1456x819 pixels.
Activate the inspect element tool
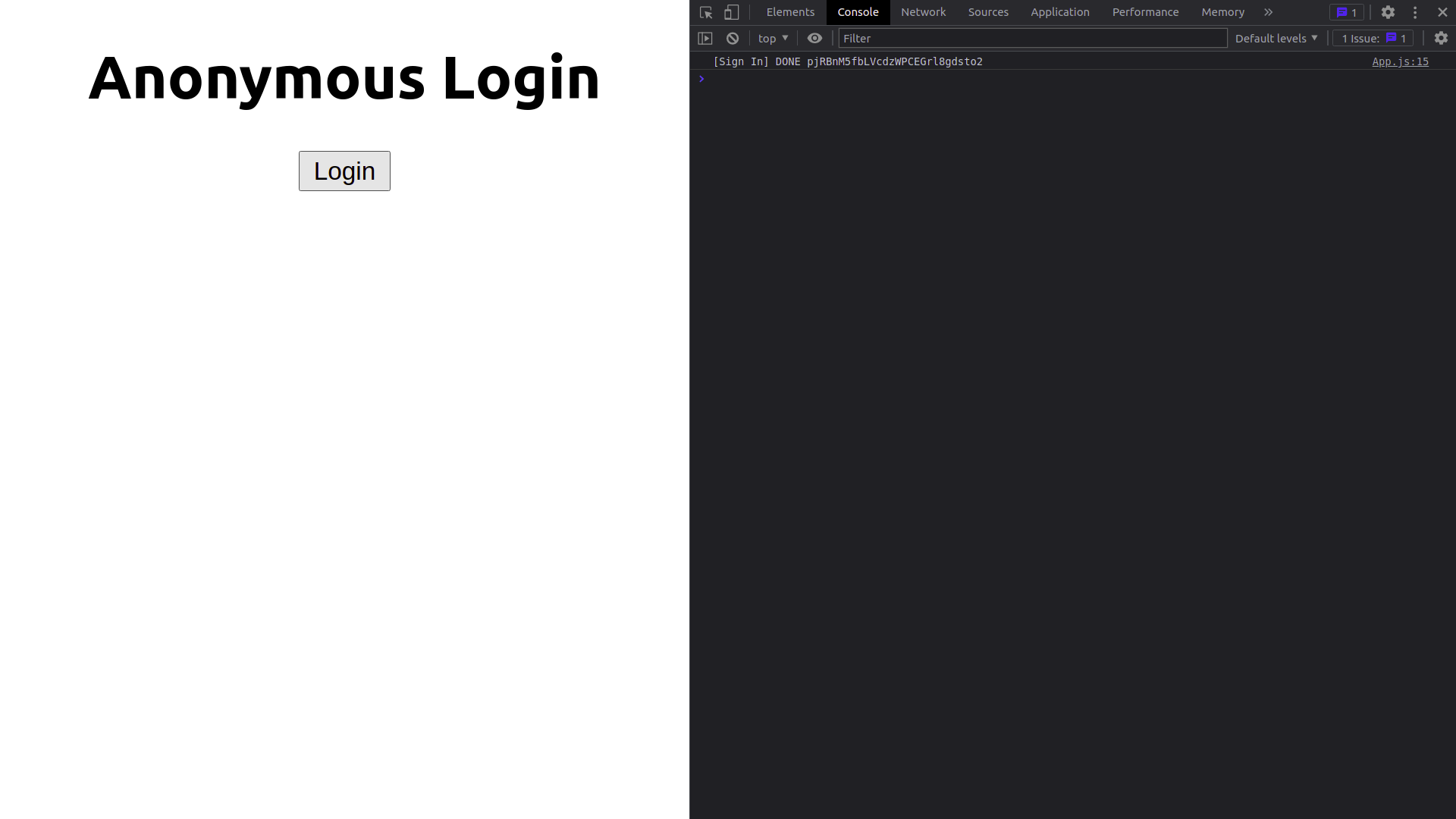tap(705, 12)
